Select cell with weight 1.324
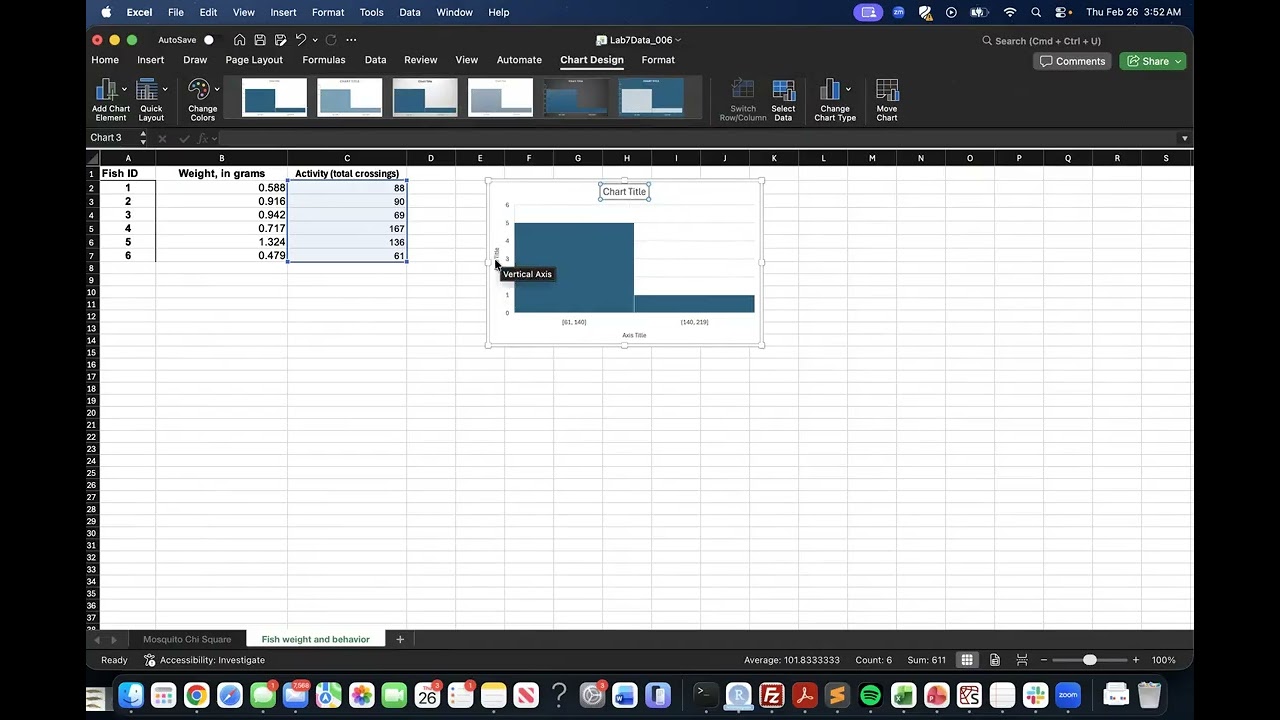This screenshot has height=720, width=1280. pos(221,242)
